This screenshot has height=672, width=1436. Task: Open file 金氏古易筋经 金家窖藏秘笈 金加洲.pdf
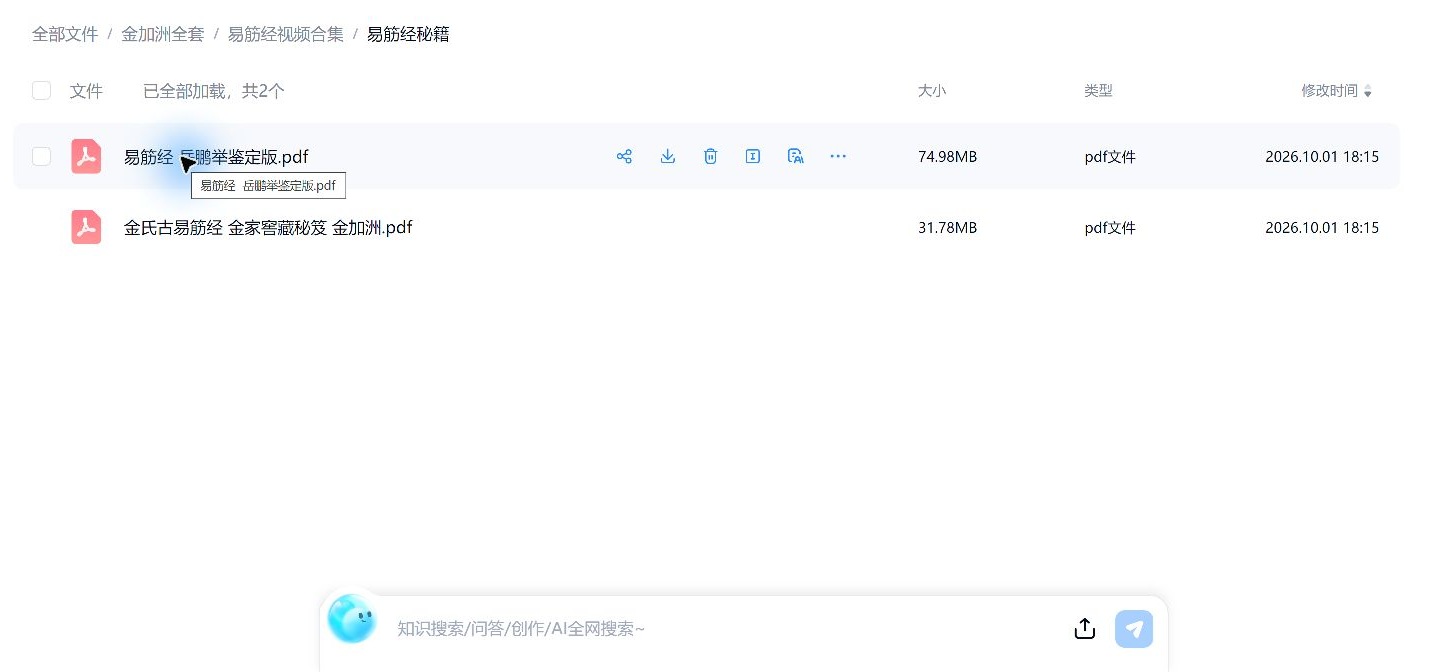pyautogui.click(x=268, y=228)
